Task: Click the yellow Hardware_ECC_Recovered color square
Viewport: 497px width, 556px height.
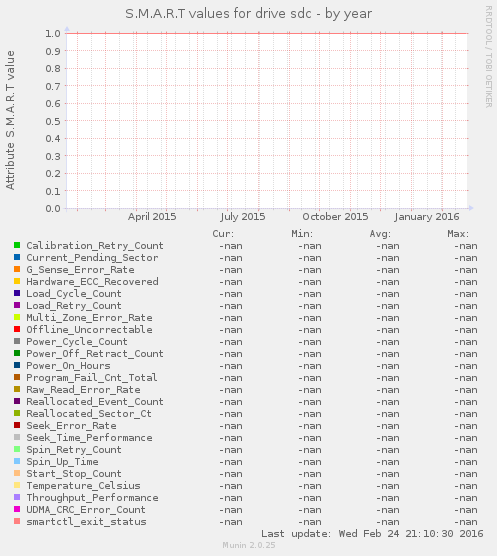Action: 17,281
